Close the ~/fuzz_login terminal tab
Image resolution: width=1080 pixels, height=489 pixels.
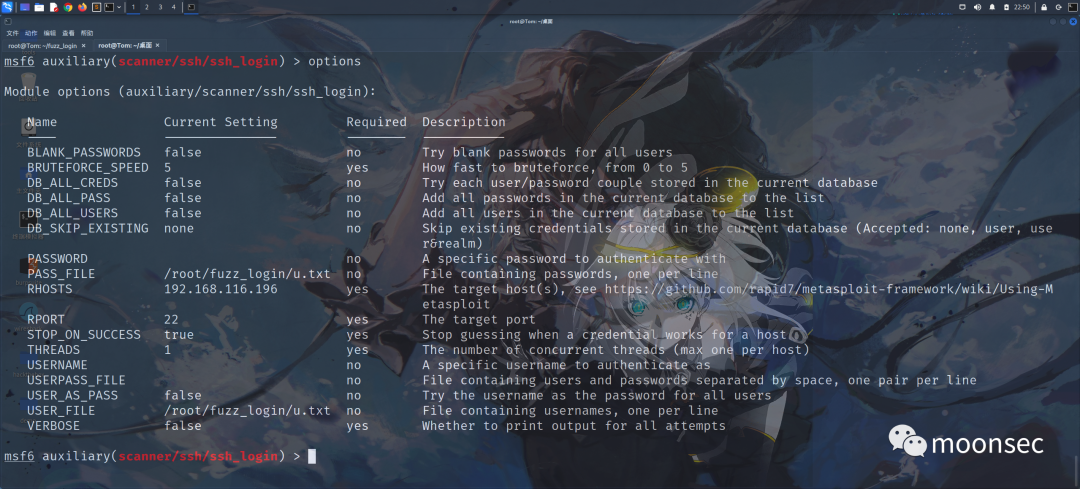pos(83,45)
